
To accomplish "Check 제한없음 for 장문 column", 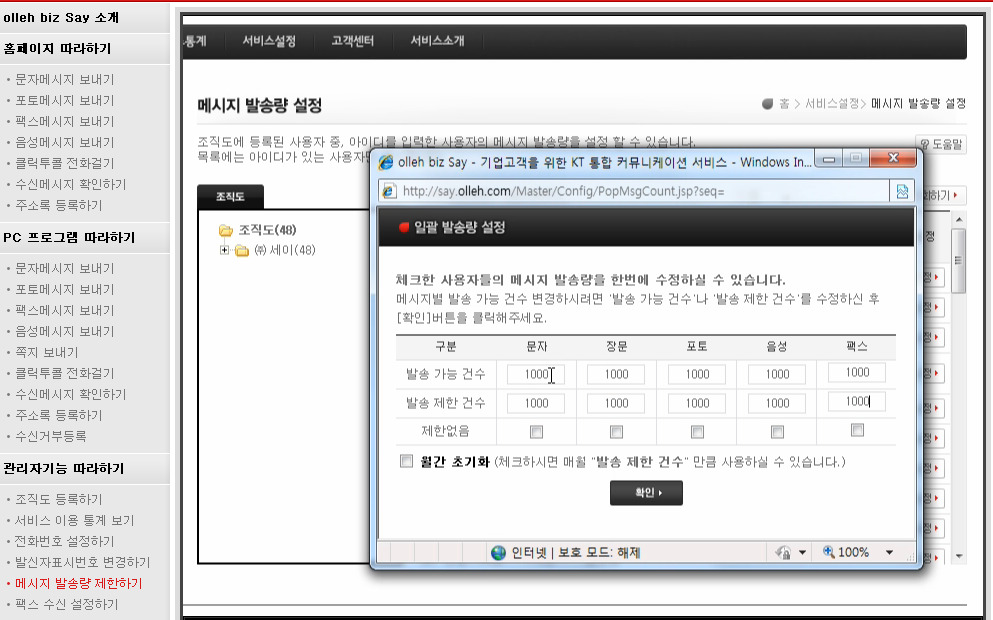I will pyautogui.click(x=616, y=432).
